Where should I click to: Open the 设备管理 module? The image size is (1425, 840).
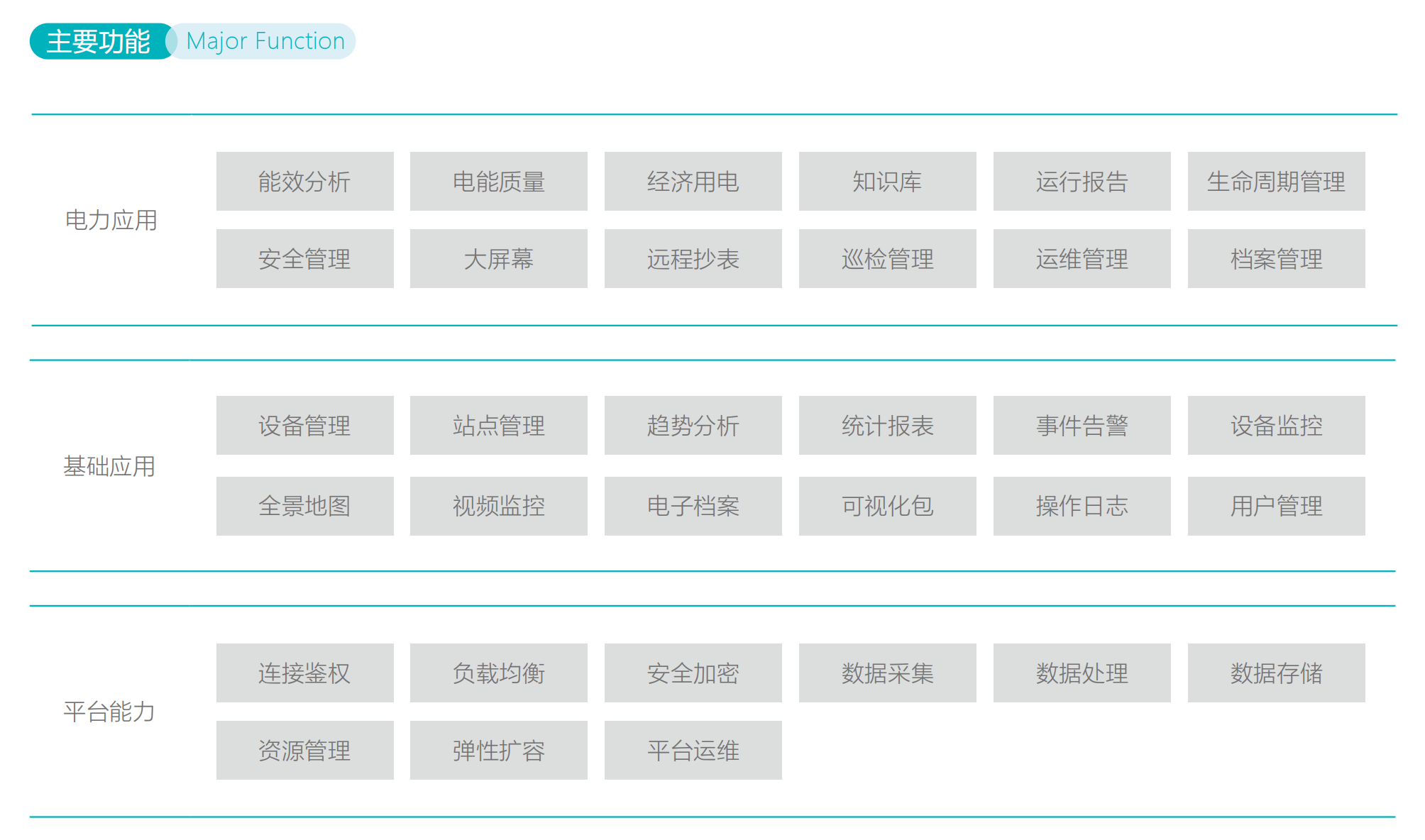pos(304,426)
